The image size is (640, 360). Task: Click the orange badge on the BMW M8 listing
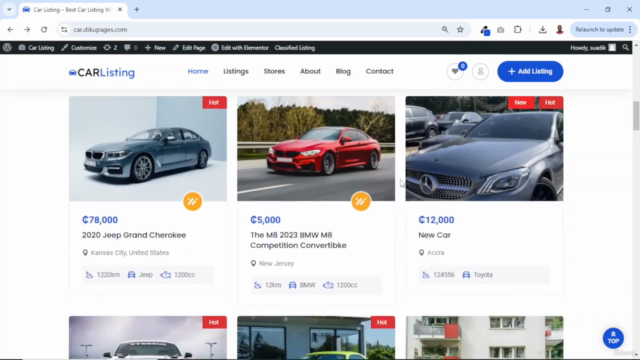point(361,201)
